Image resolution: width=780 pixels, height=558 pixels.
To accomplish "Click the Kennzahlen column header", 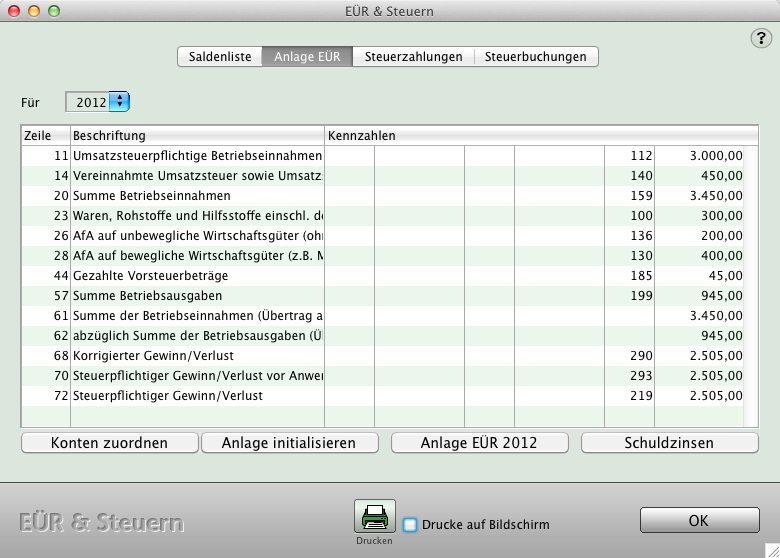I will [540, 135].
